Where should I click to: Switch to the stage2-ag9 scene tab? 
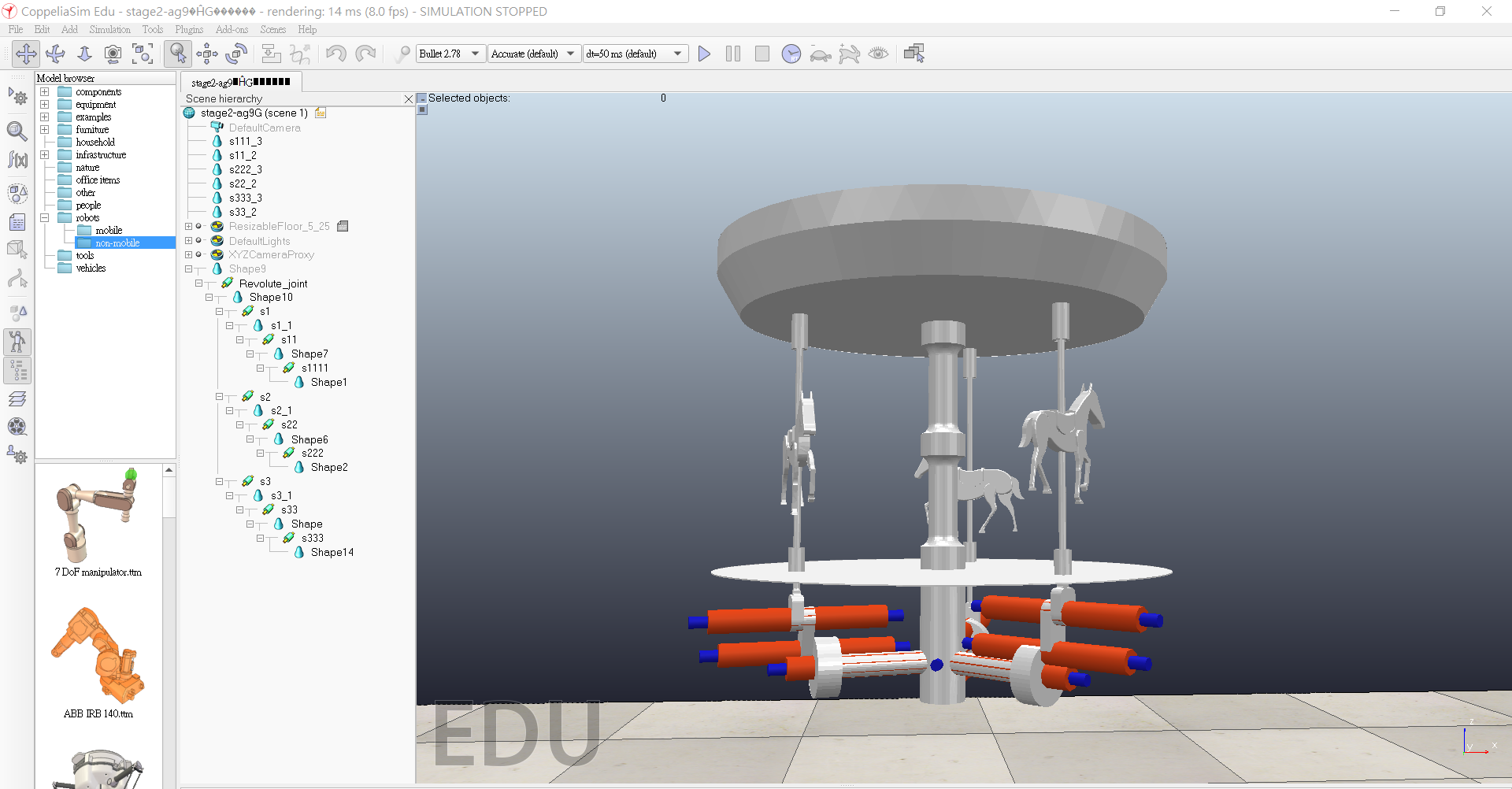[x=240, y=81]
